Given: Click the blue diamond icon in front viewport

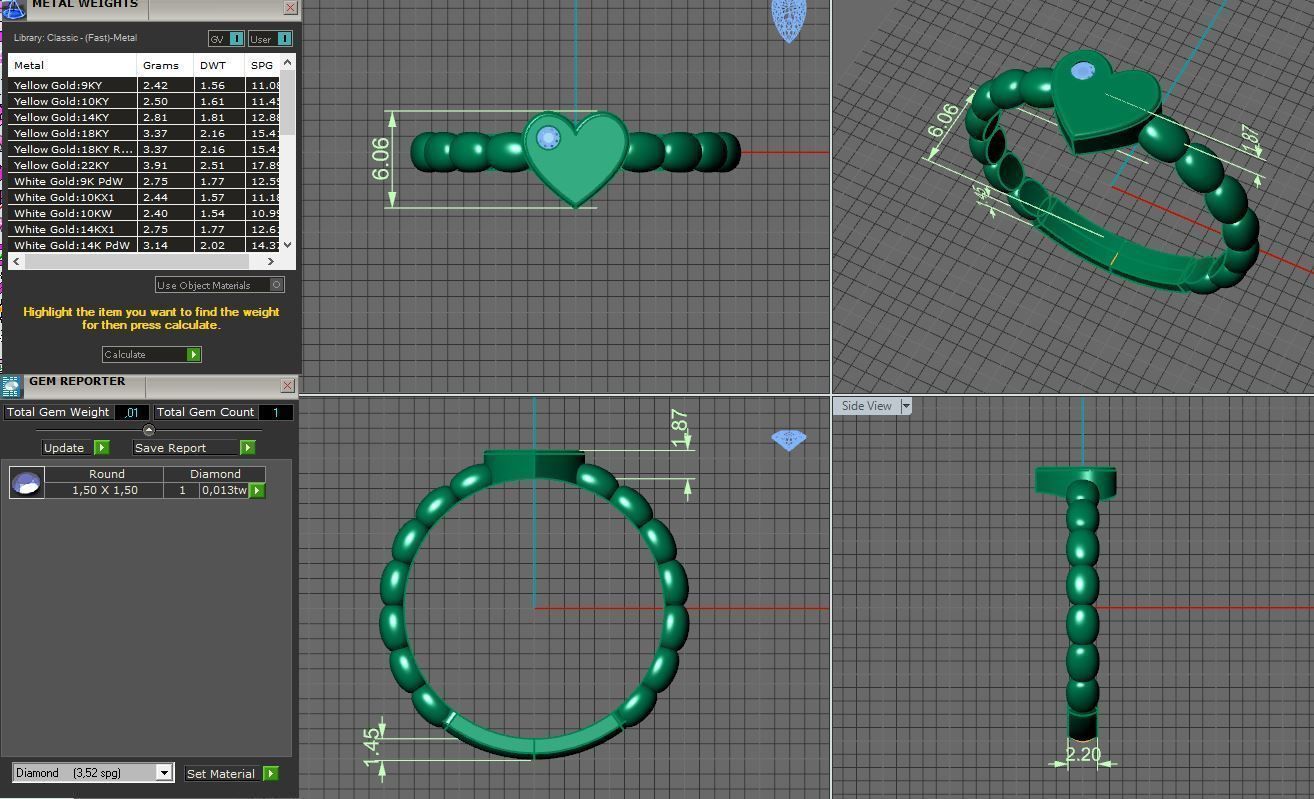Looking at the screenshot, I should pyautogui.click(x=789, y=440).
